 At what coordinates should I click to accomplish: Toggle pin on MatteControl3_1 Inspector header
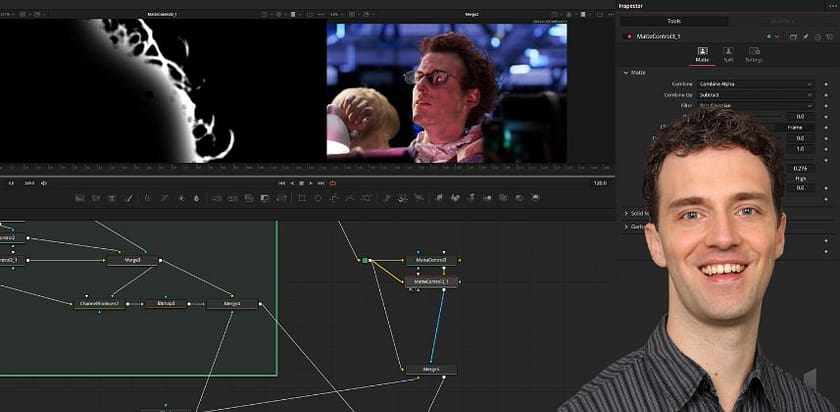[x=806, y=36]
